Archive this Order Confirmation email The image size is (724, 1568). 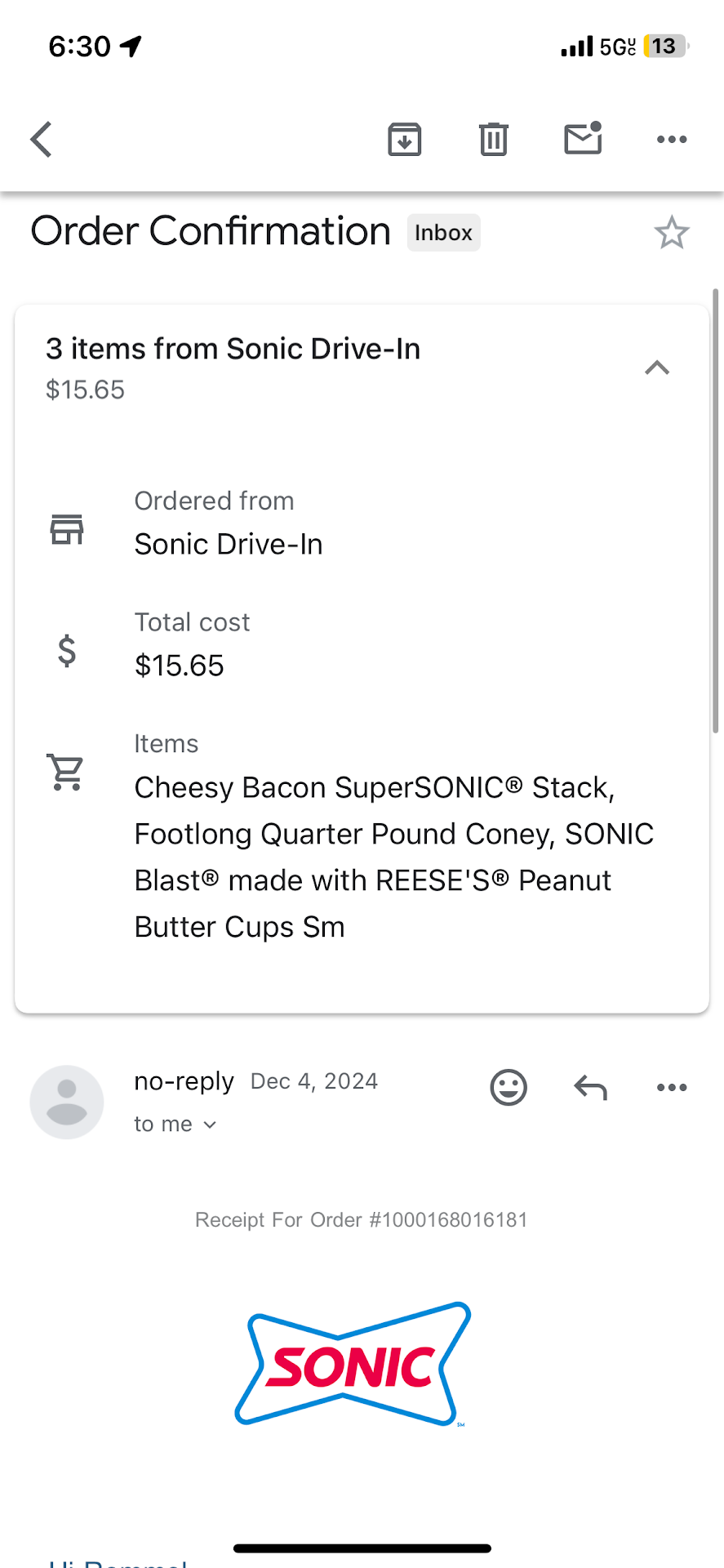tap(404, 140)
